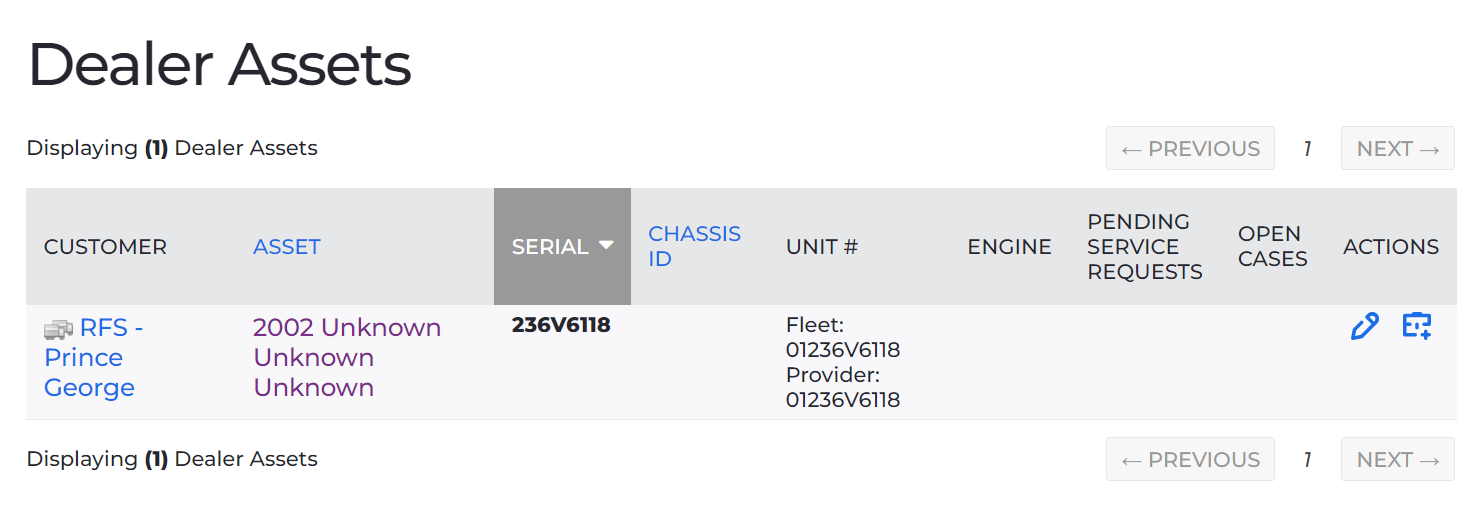Click the briefcase-plus add case icon
The width and height of the screenshot is (1478, 510).
[x=1417, y=326]
